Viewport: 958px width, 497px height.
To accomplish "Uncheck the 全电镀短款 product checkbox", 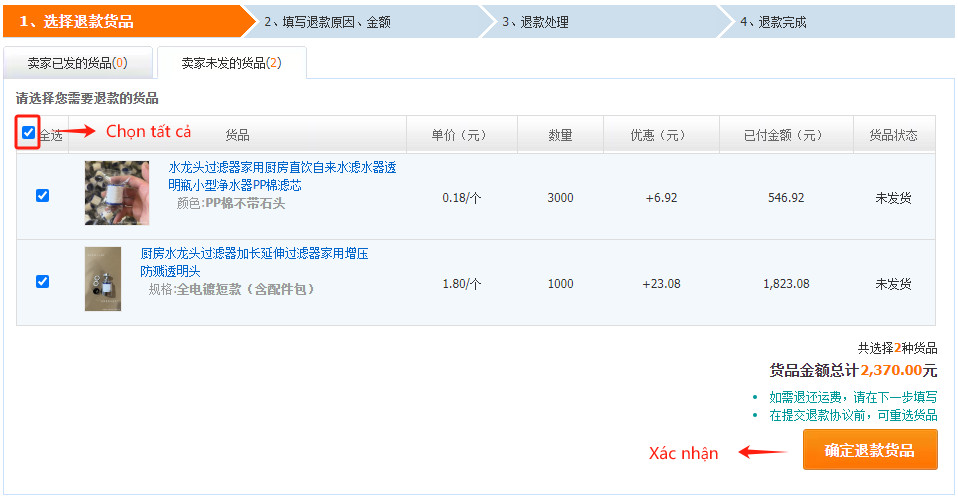I will pos(42,282).
